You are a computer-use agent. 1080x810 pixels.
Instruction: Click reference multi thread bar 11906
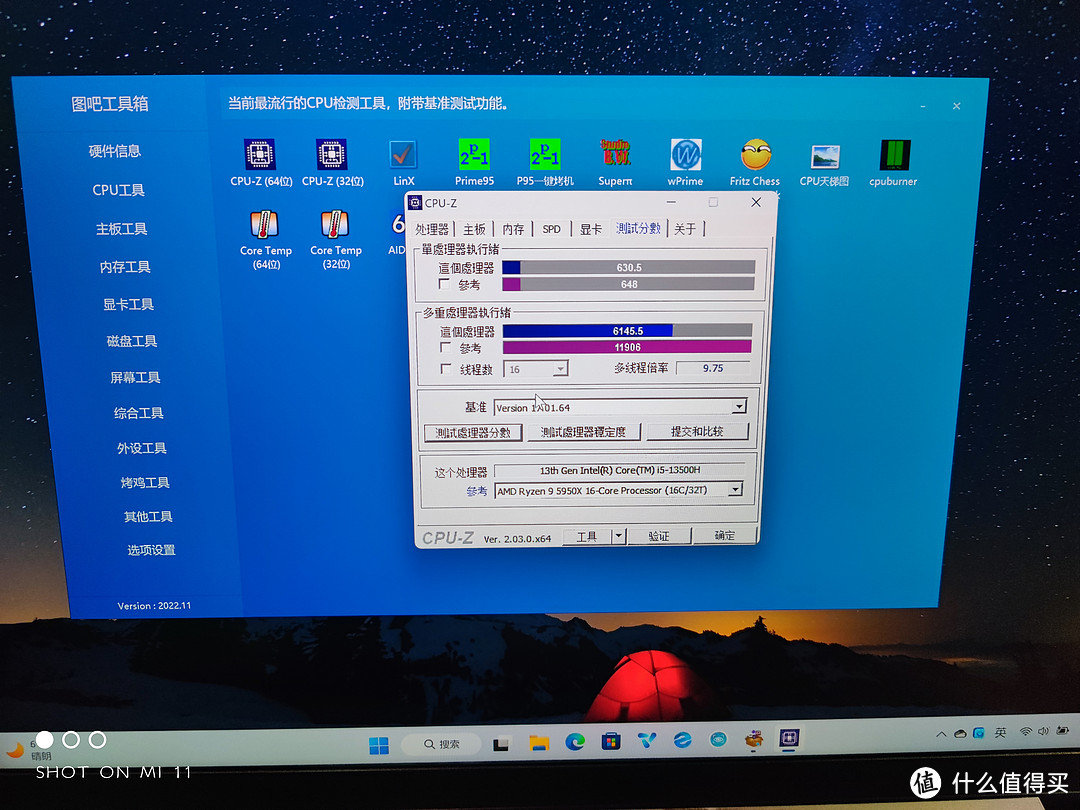pos(627,347)
